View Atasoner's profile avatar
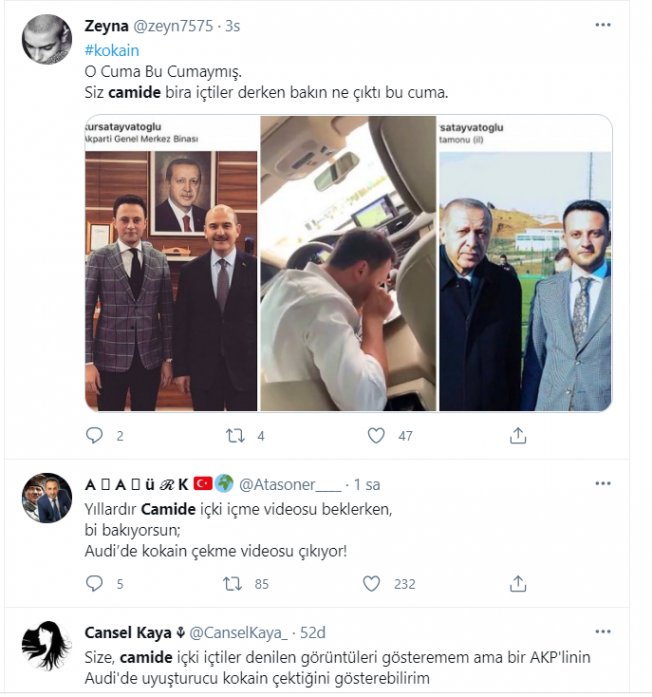The height and width of the screenshot is (697, 652). tap(47, 497)
